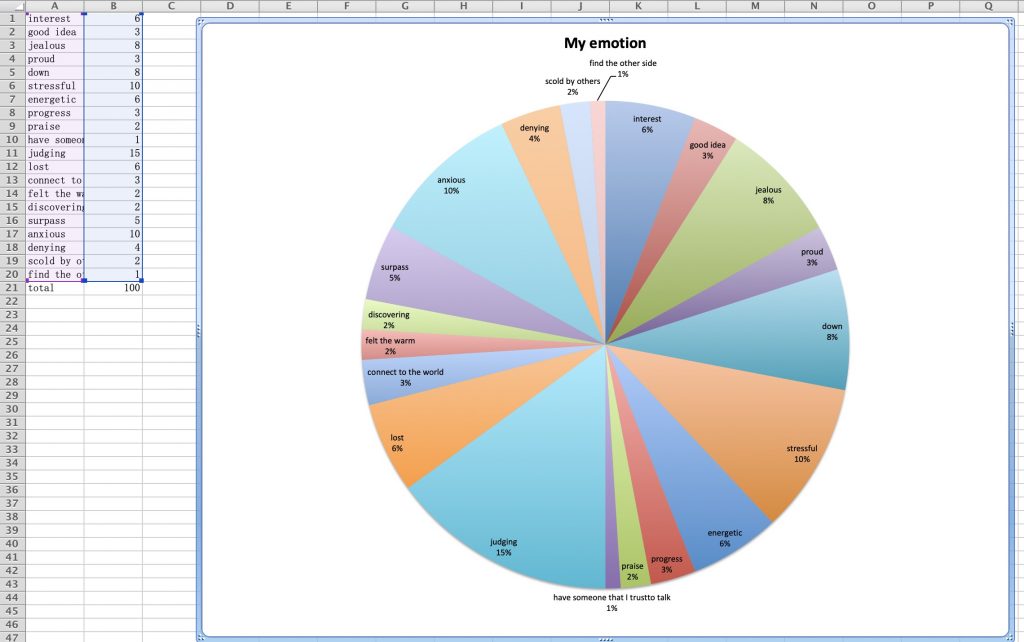Select the 'anxious 10%' data label
The width and height of the screenshot is (1024, 642).
point(451,185)
